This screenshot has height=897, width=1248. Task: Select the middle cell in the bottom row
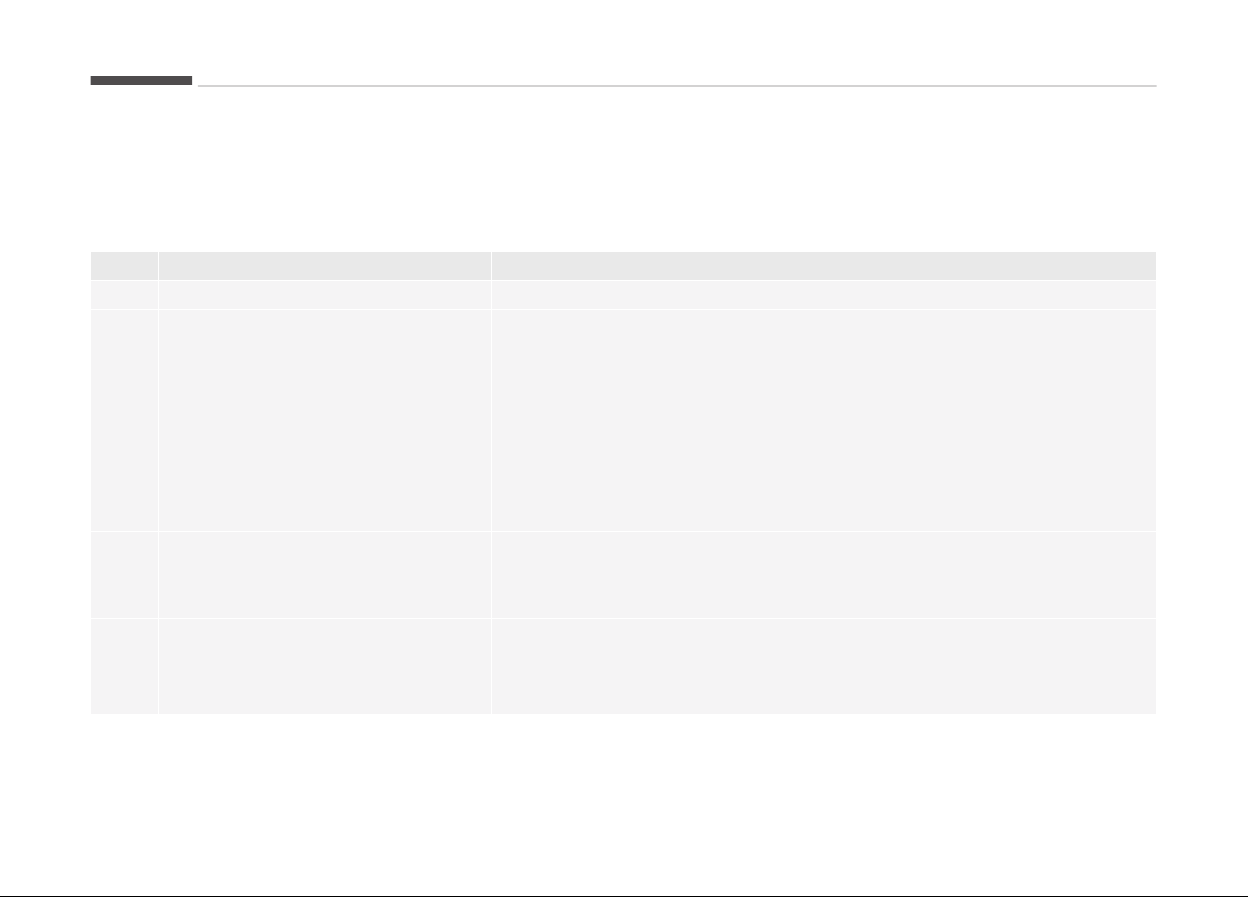point(324,666)
